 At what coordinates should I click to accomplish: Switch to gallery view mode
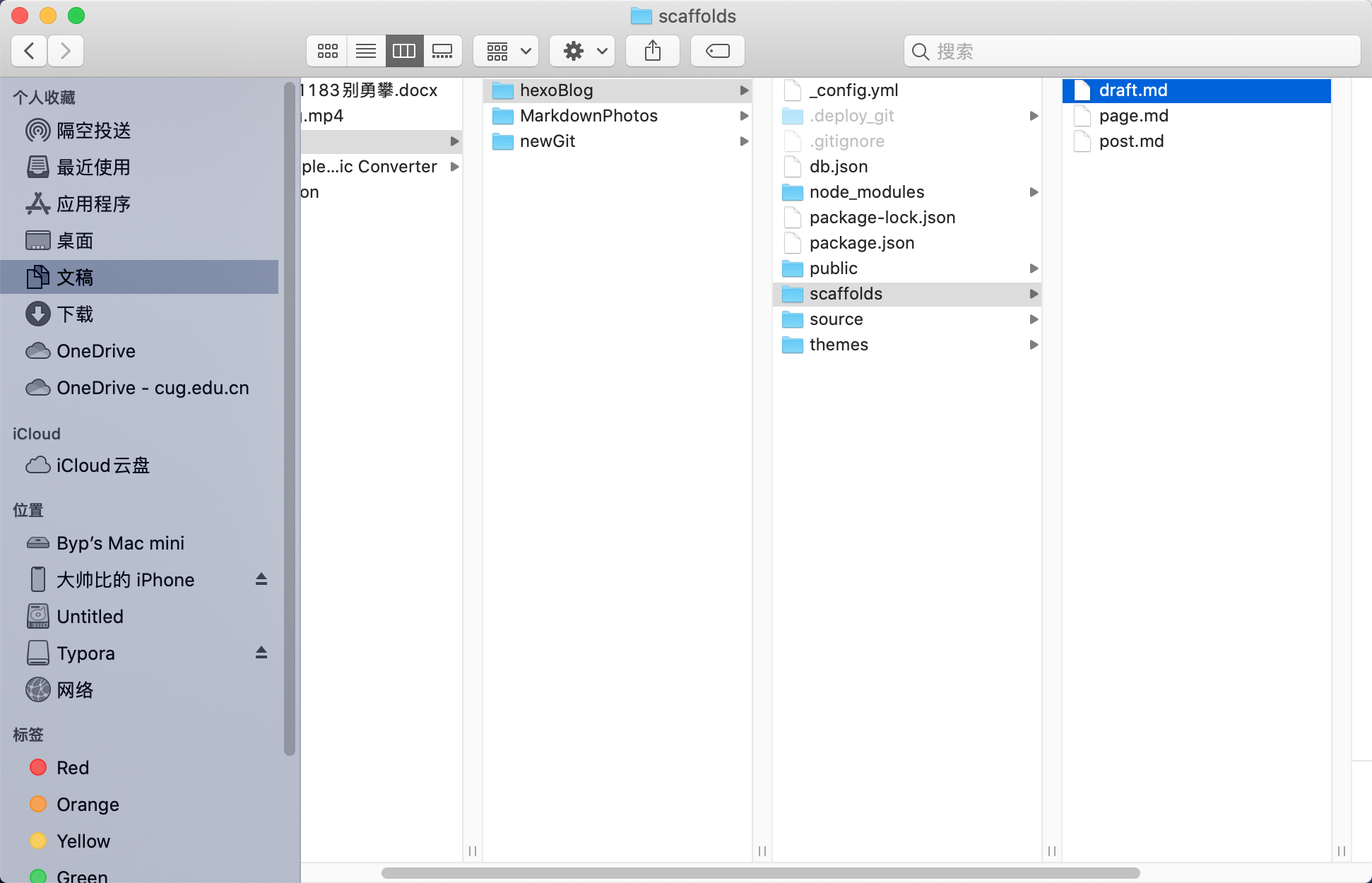coord(442,51)
